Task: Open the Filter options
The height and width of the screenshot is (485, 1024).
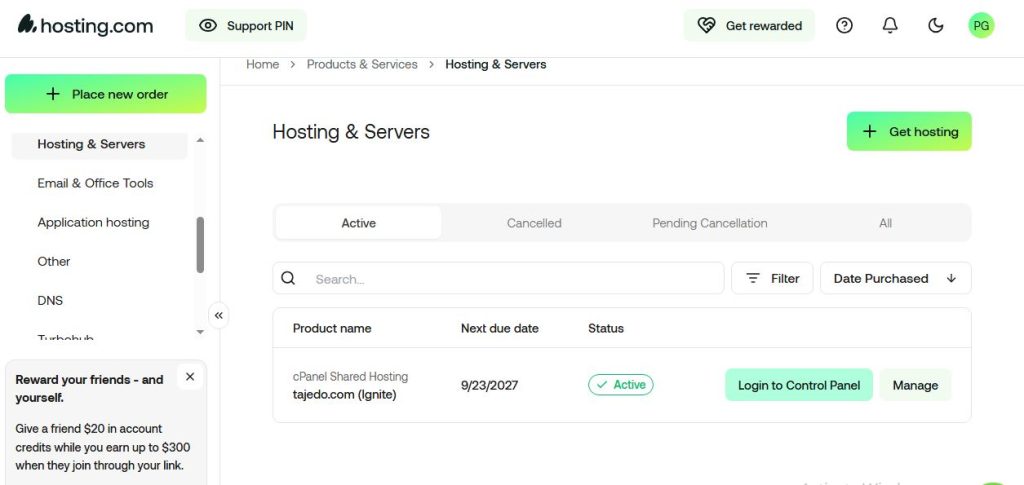Action: 773,279
